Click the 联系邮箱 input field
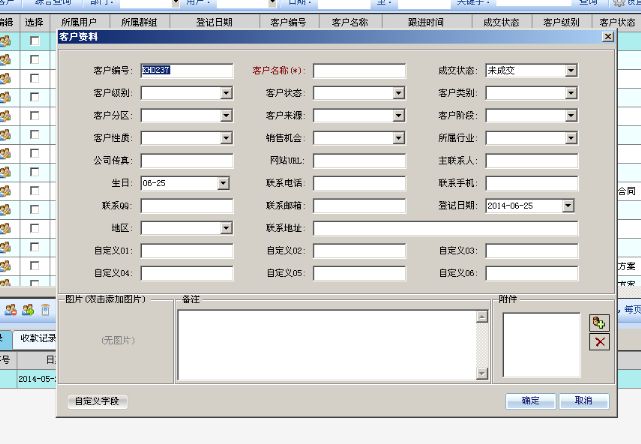Screen dimensions: 641x444 [x=359, y=206]
